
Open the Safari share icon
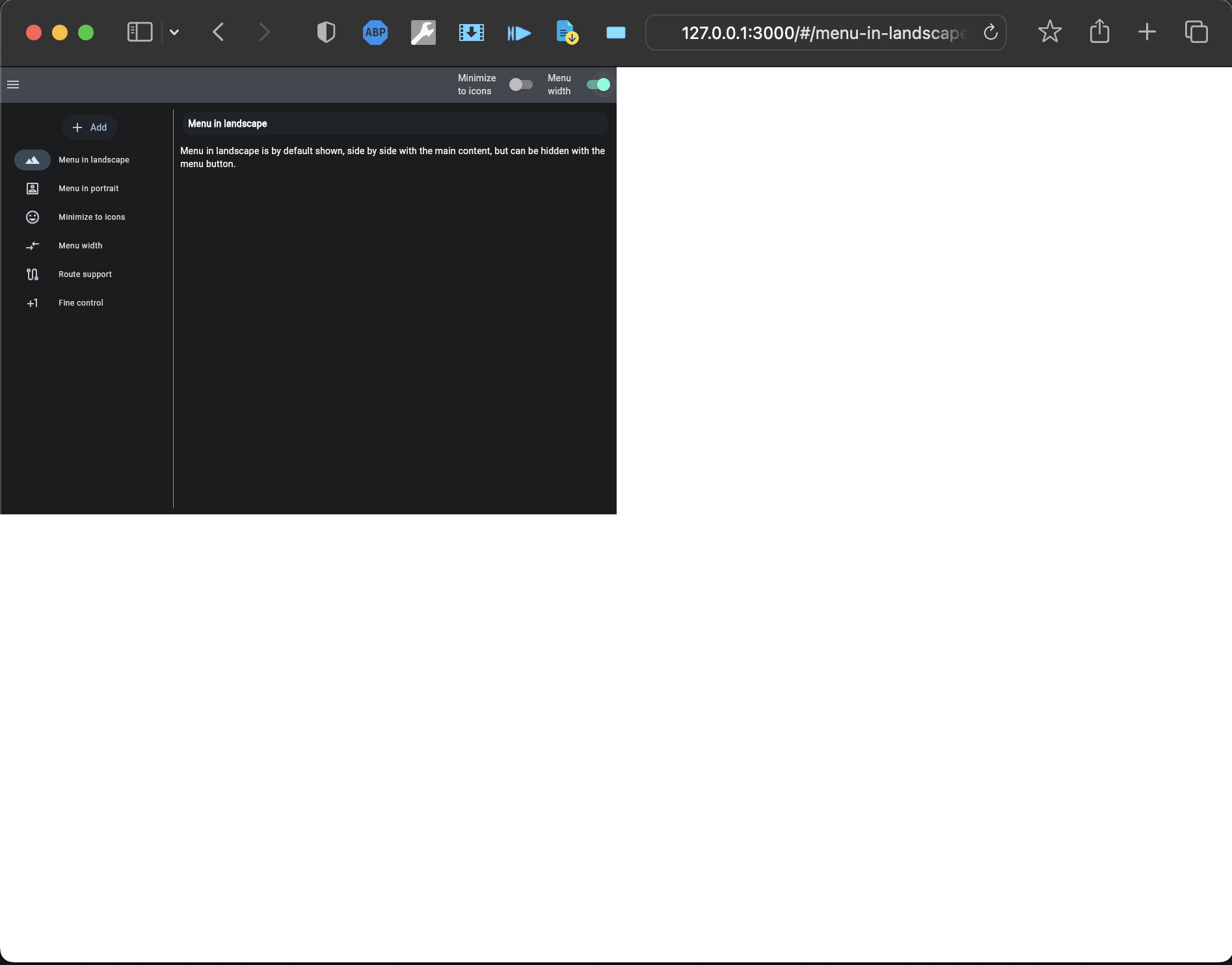click(x=1099, y=32)
